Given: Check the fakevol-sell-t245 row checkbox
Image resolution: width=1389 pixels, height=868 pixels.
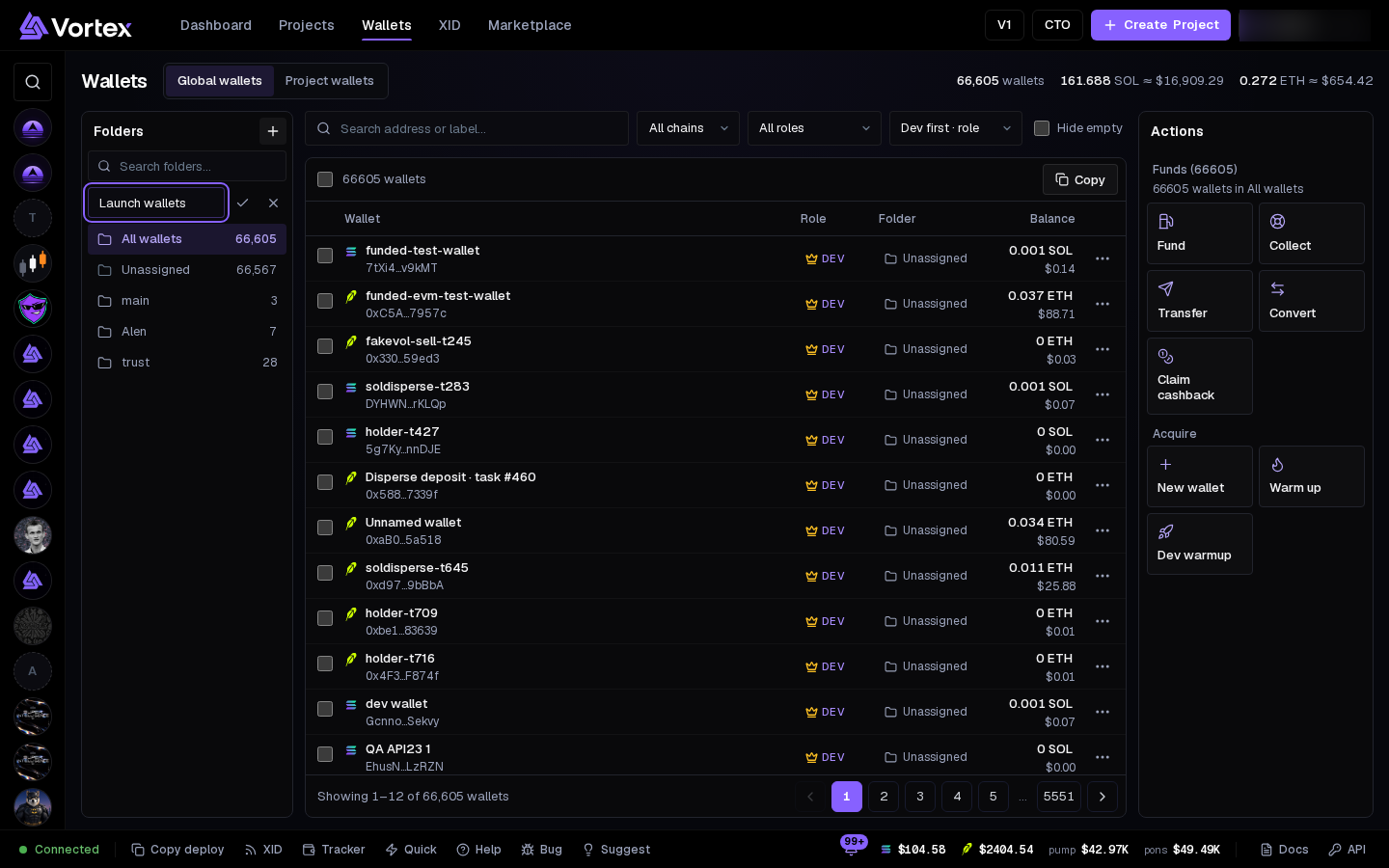Looking at the screenshot, I should tap(325, 346).
